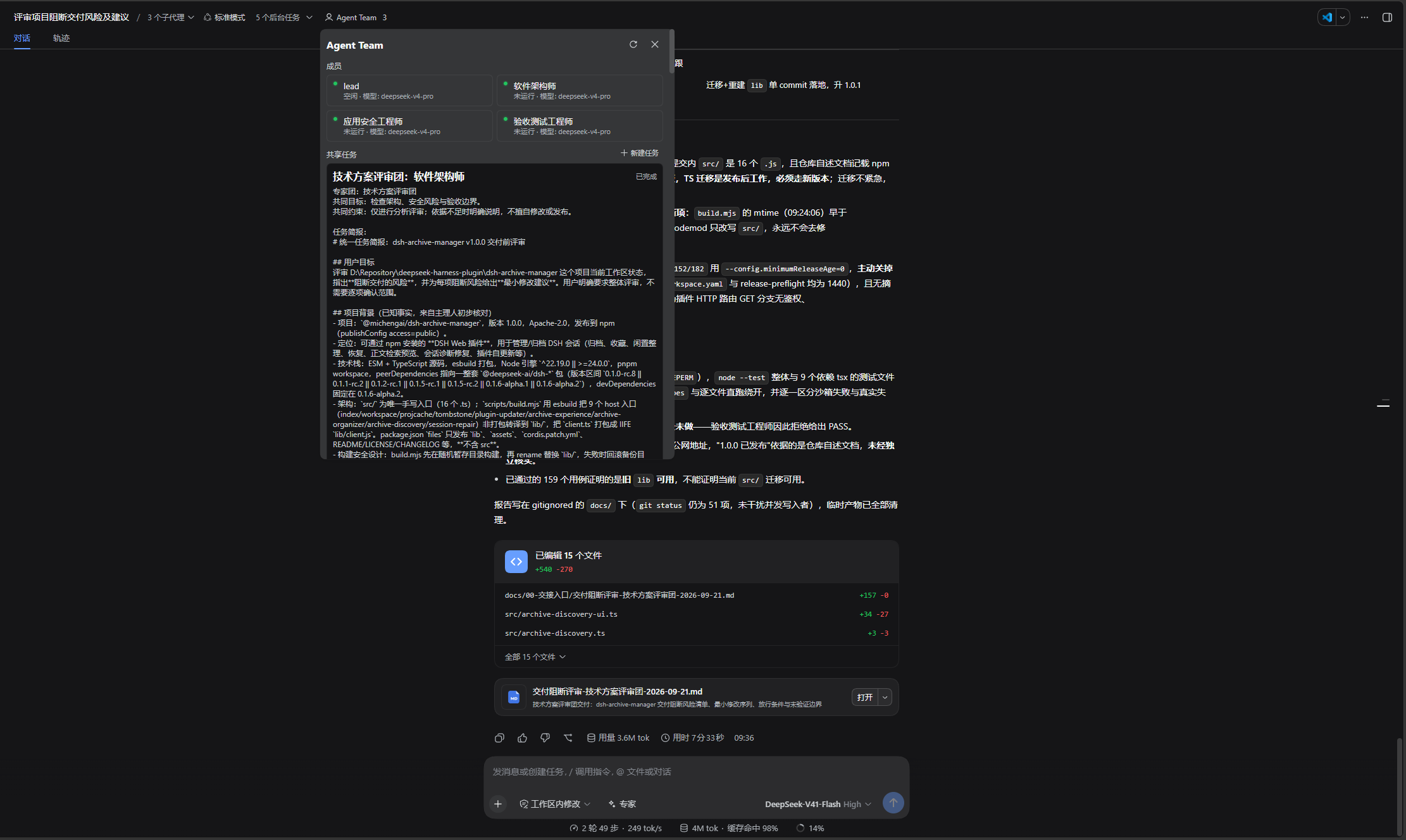Screen dimensions: 1406x840
Task: Toggle the 专家 expert mode
Action: point(622,803)
